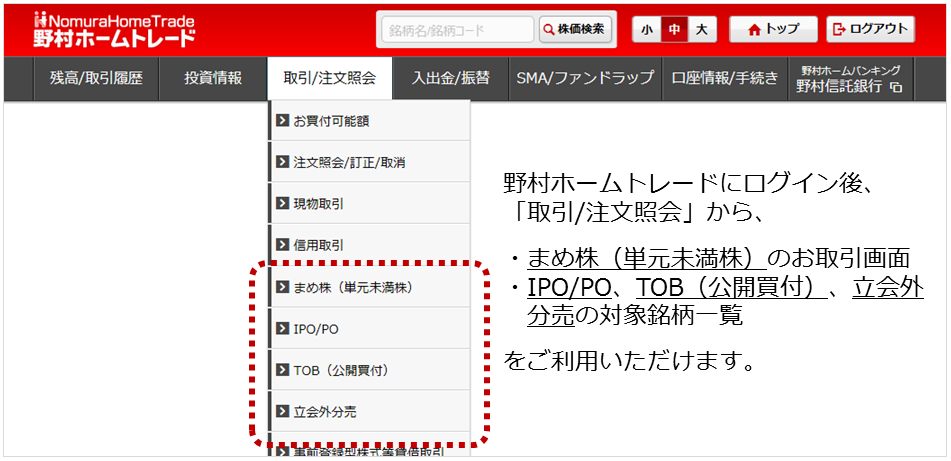Click external window icon next to 野村信託銀行
951x461 pixels.
point(895,88)
